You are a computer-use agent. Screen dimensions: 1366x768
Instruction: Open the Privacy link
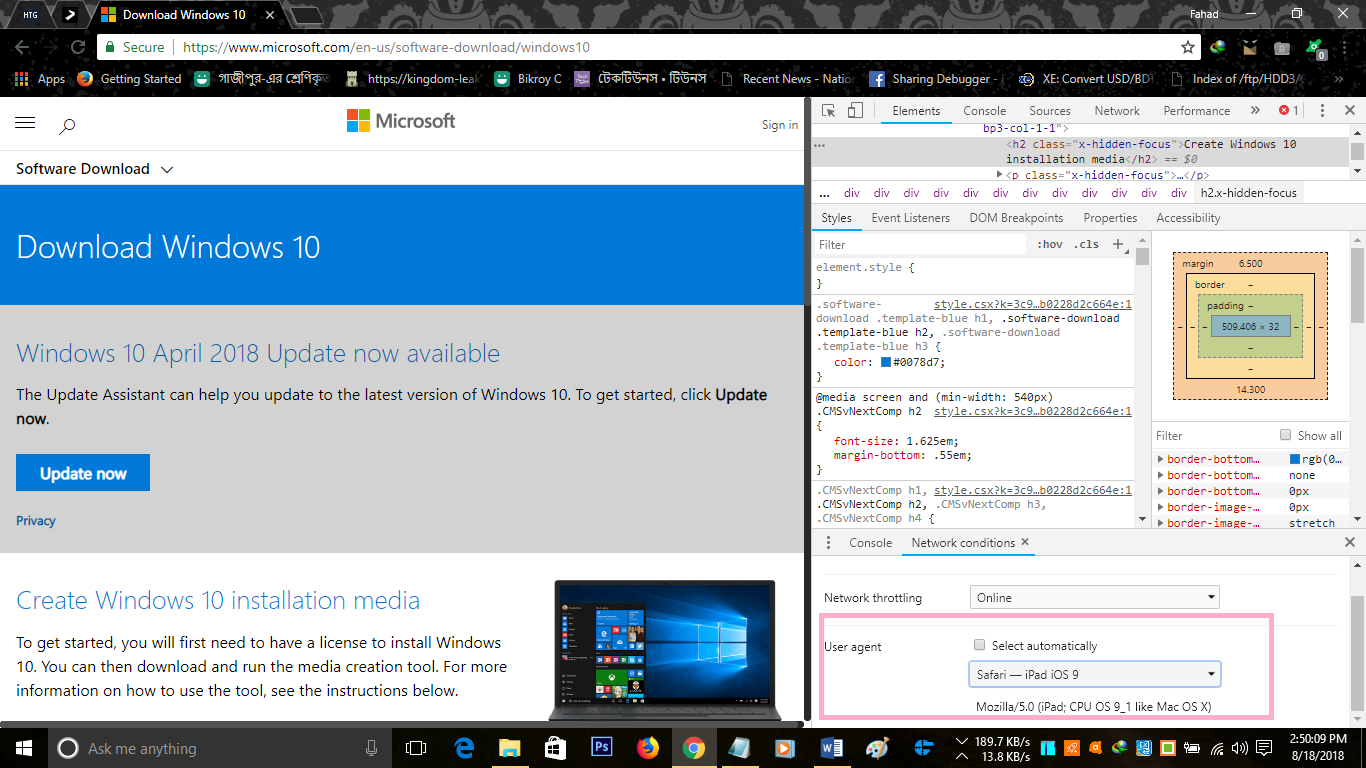point(36,521)
